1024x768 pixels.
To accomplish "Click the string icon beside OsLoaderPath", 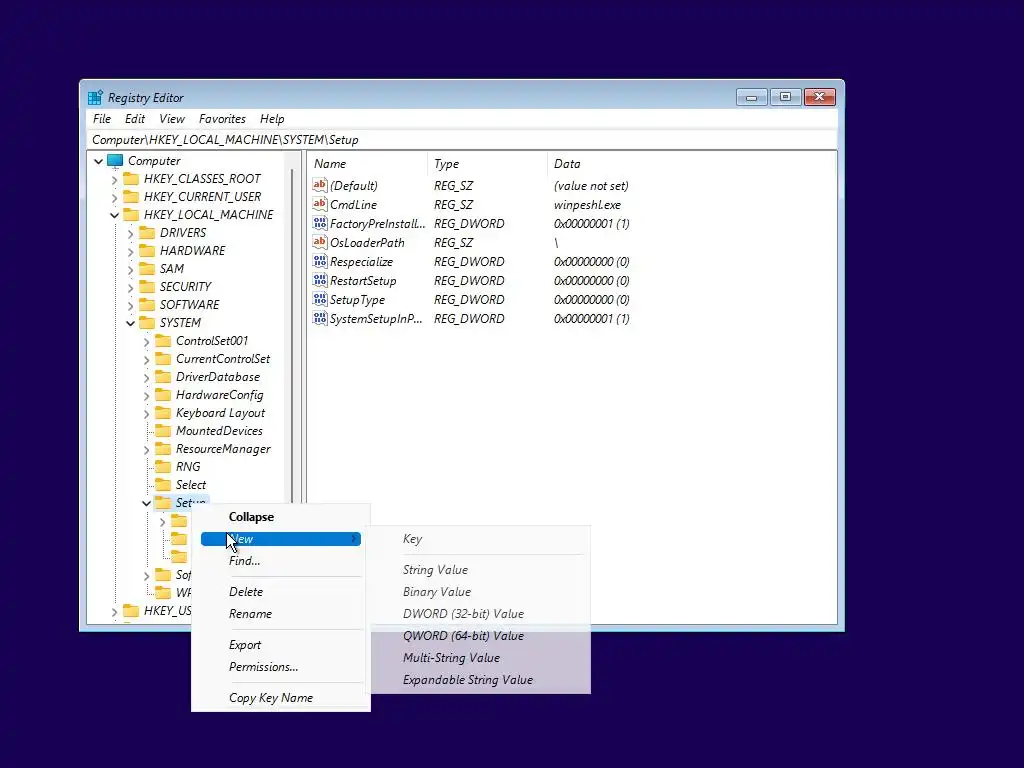I will pyautogui.click(x=319, y=242).
